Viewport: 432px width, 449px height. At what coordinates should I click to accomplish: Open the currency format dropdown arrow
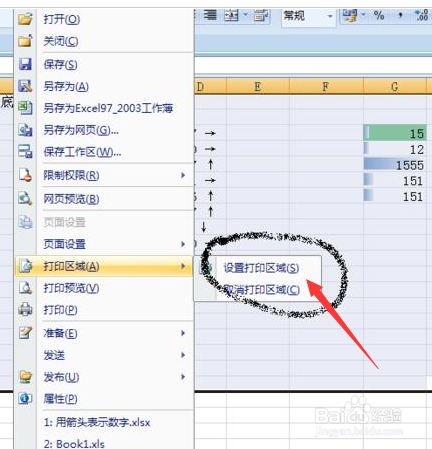[x=363, y=15]
